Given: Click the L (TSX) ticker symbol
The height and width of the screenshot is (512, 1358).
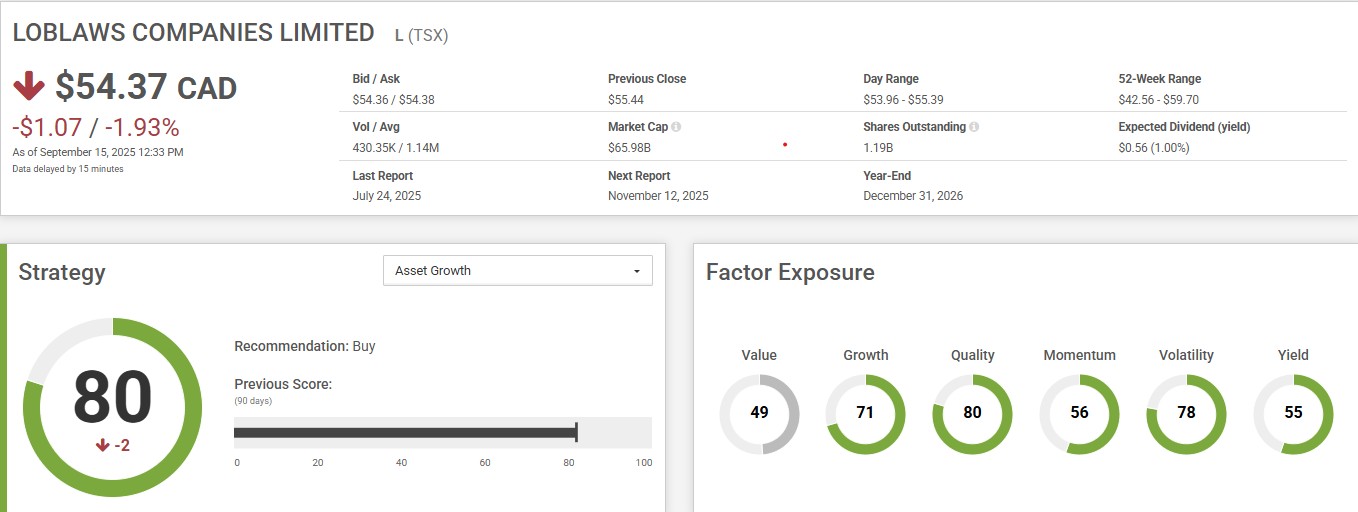Looking at the screenshot, I should (x=421, y=35).
